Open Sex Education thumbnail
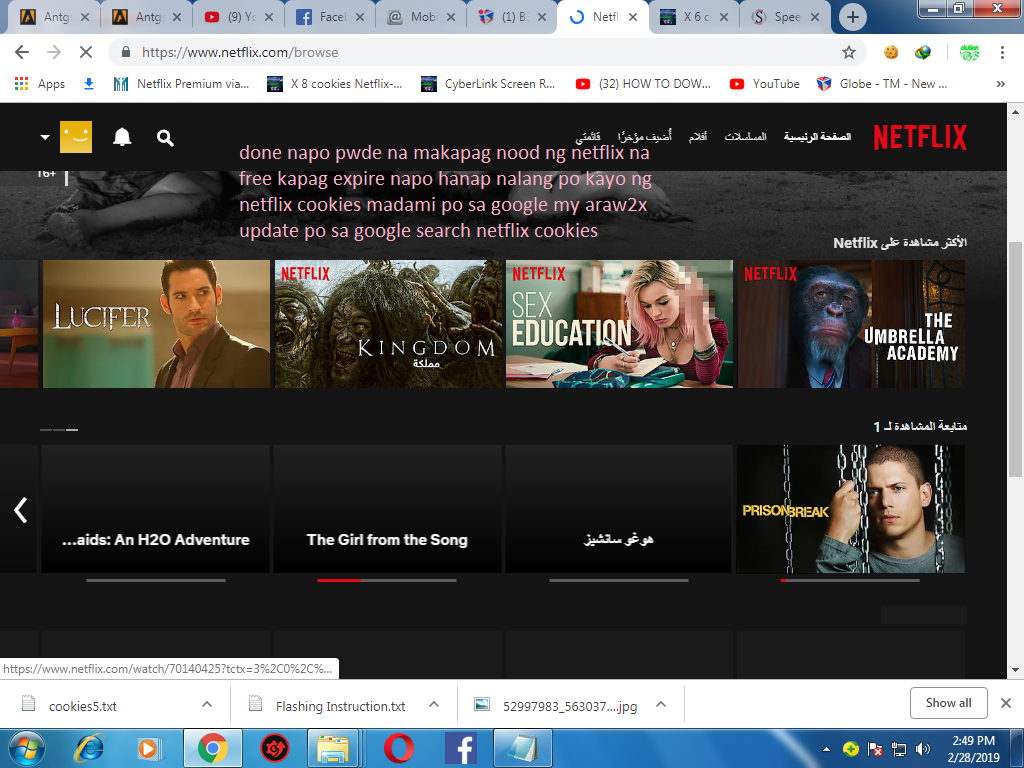The image size is (1024, 768). [x=619, y=324]
